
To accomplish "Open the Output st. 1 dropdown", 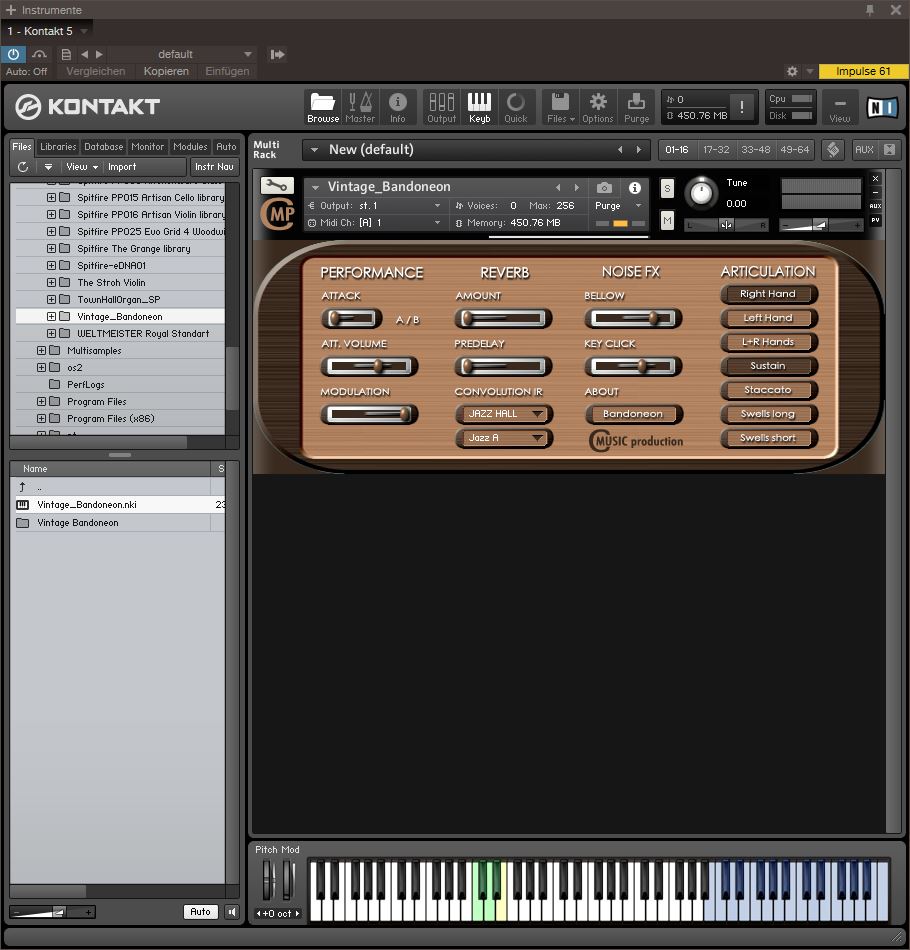I will click(374, 206).
